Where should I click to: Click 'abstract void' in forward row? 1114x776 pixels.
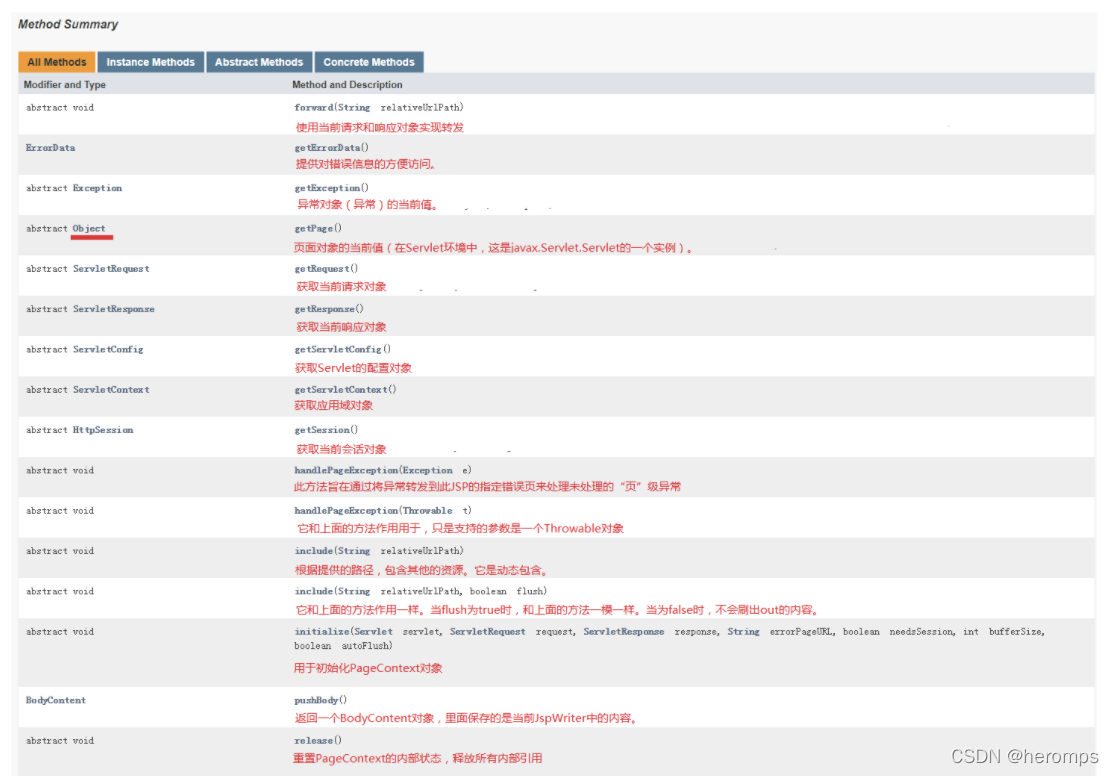coord(60,108)
